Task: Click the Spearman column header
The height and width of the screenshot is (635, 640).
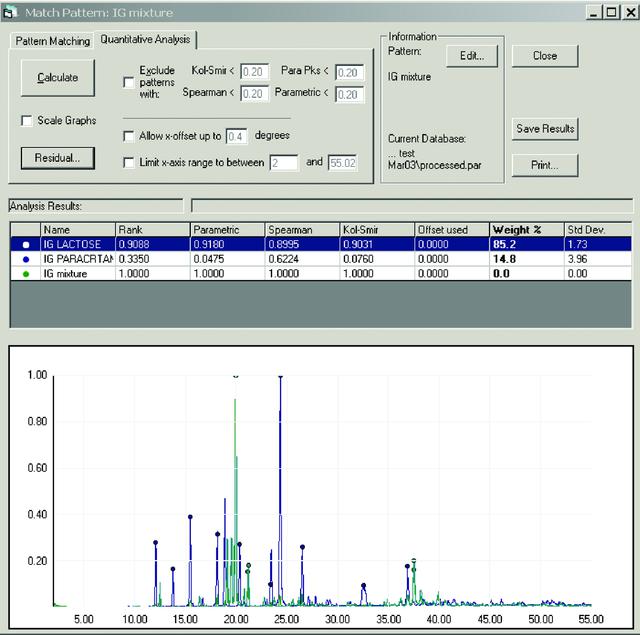Action: click(302, 230)
